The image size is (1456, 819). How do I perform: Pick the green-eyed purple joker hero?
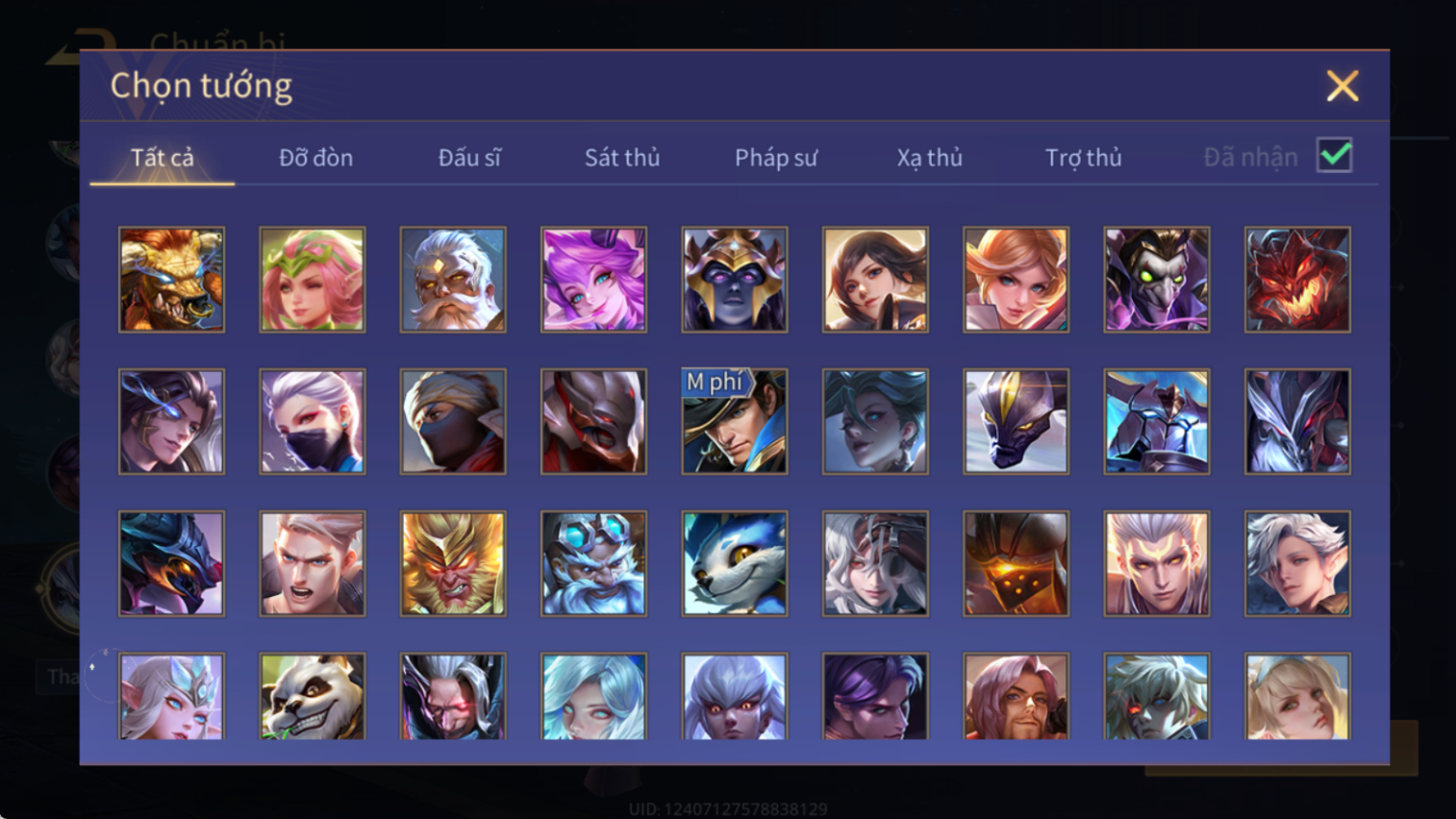(x=1157, y=280)
